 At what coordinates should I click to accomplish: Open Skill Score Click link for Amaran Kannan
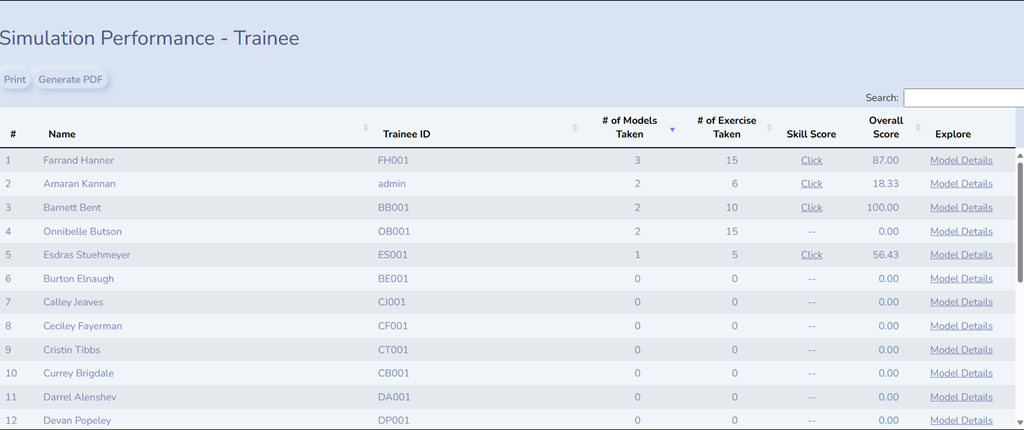[x=812, y=184]
